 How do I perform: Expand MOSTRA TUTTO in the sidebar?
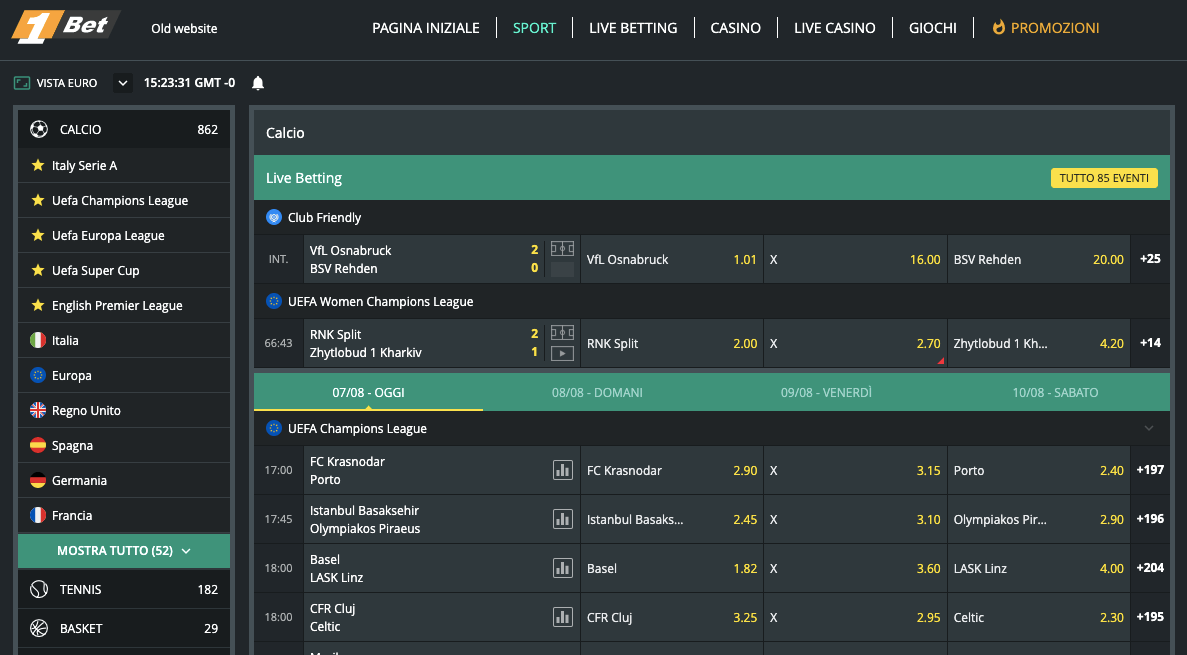[123, 550]
